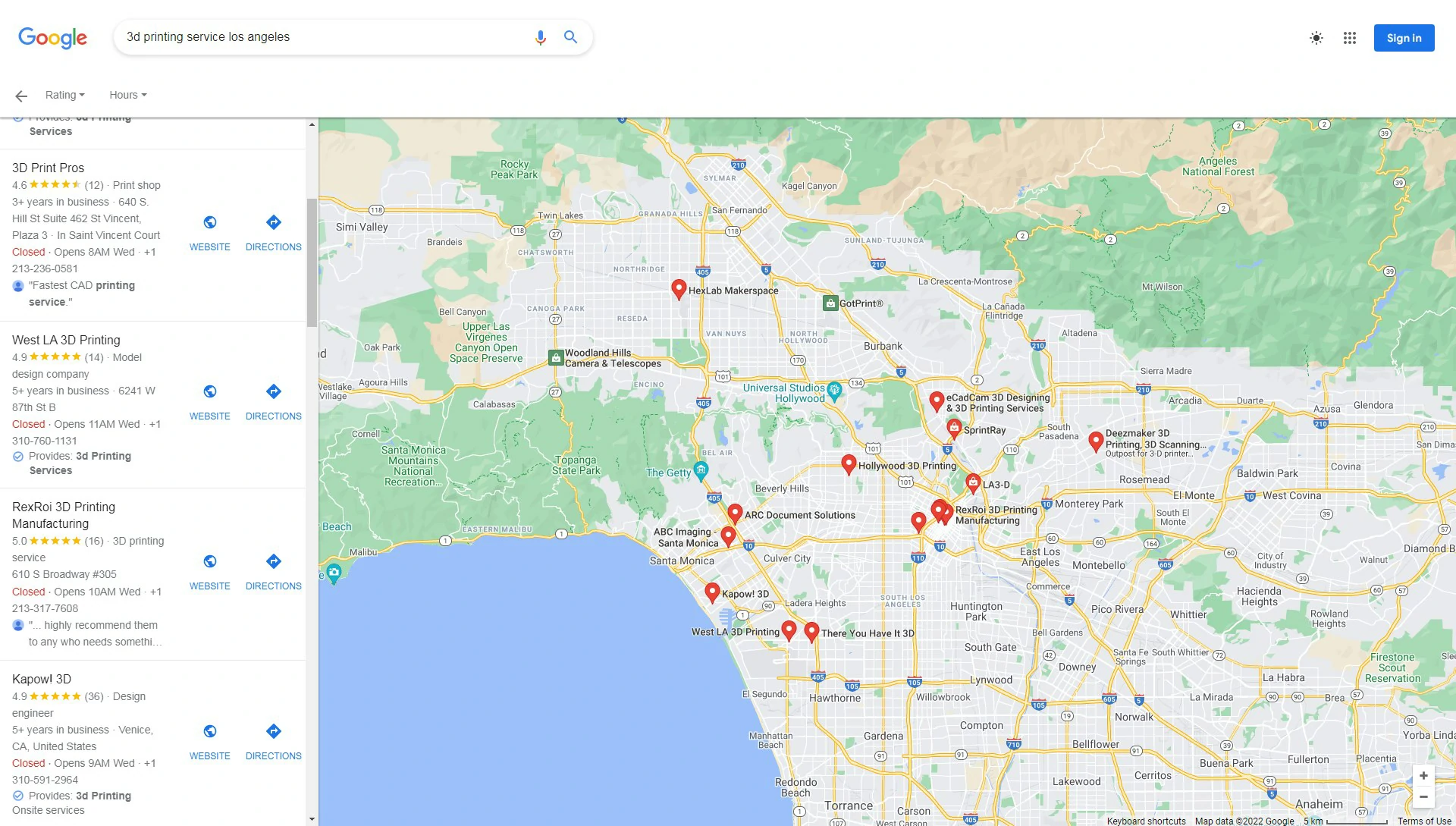The width and height of the screenshot is (1456, 826).
Task: Activate voice search with the microphone icon
Action: [x=540, y=36]
